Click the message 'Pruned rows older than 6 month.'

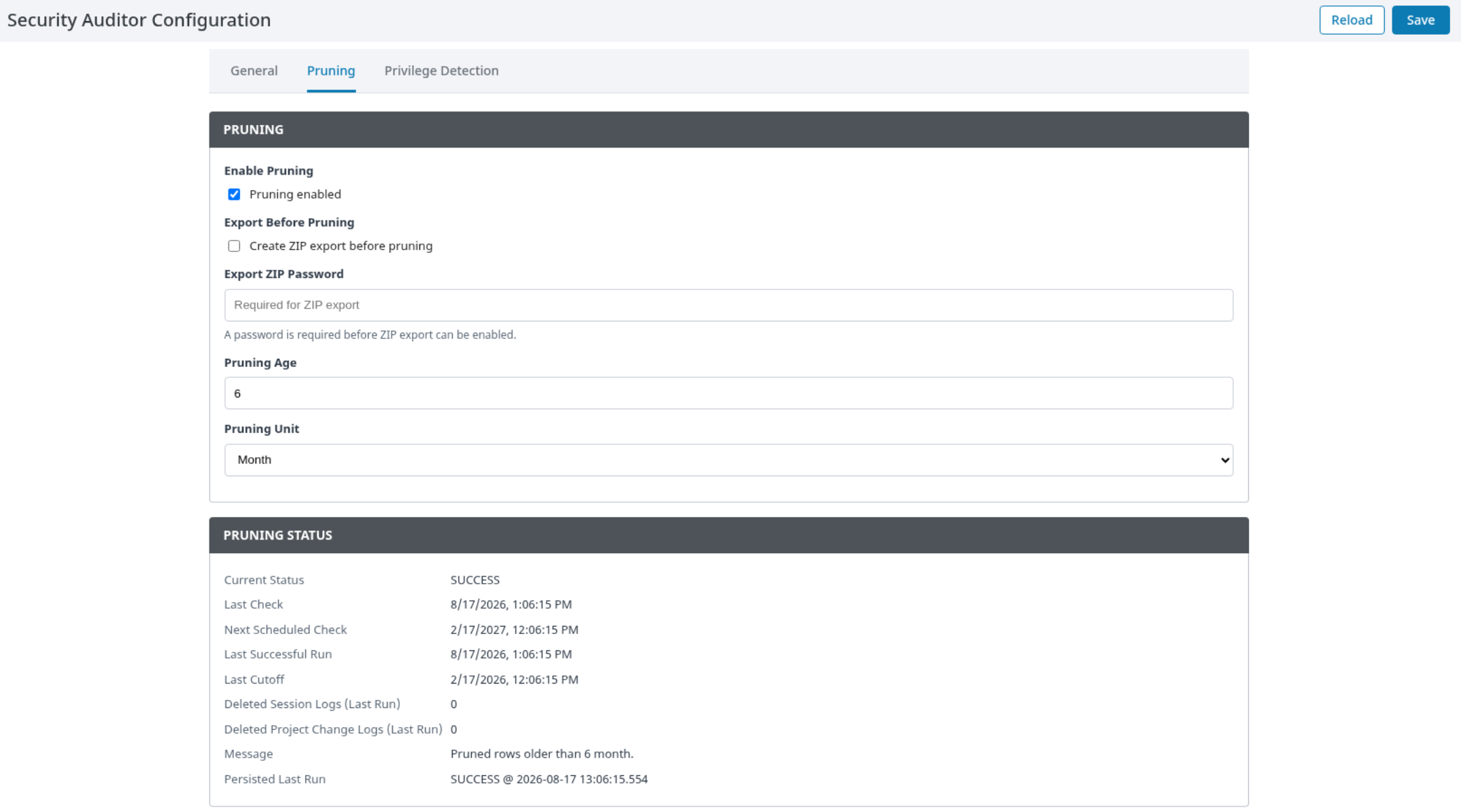(x=541, y=754)
